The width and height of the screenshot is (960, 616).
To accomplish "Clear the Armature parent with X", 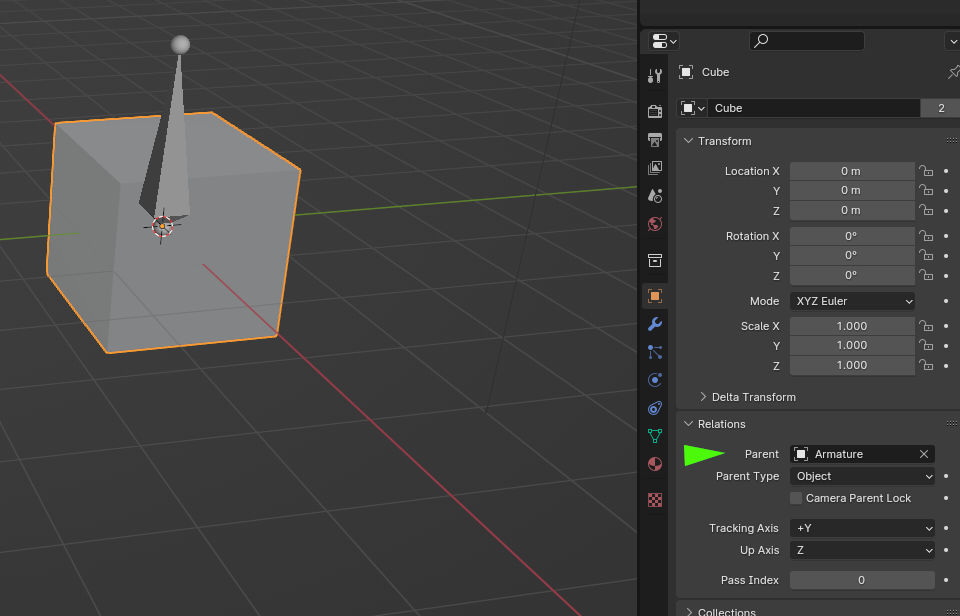I will (x=924, y=454).
